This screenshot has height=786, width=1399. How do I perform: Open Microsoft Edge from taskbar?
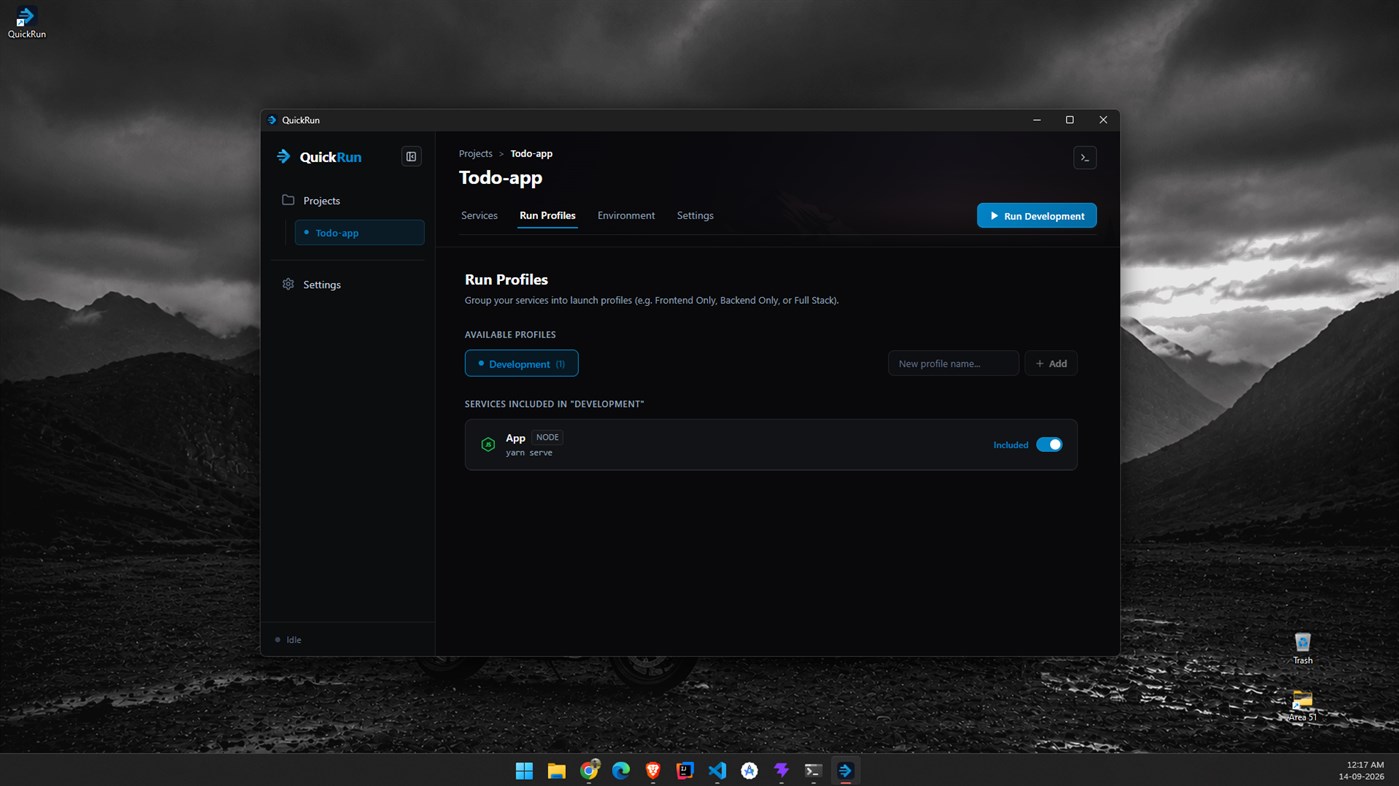pos(621,771)
